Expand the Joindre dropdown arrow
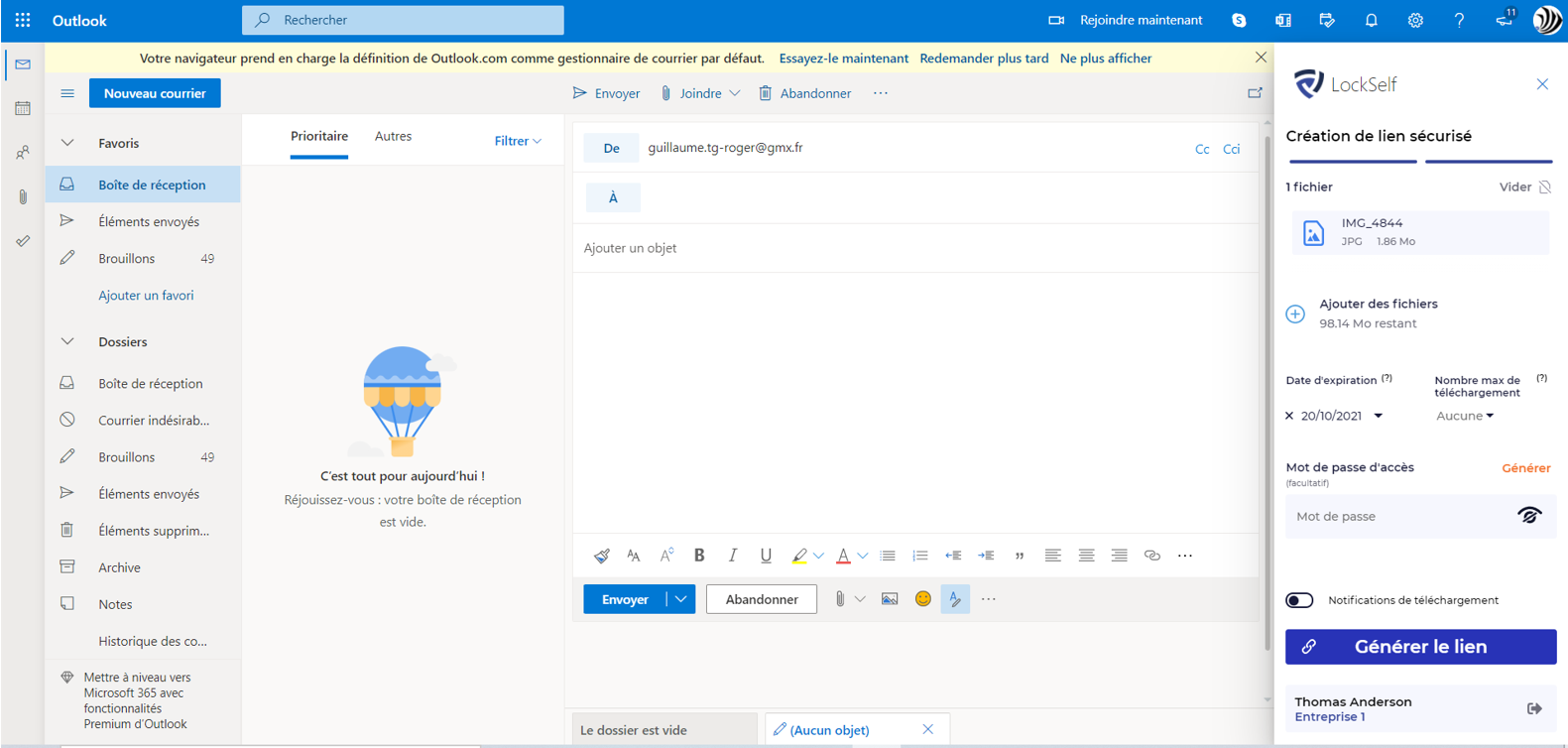 pyautogui.click(x=735, y=93)
